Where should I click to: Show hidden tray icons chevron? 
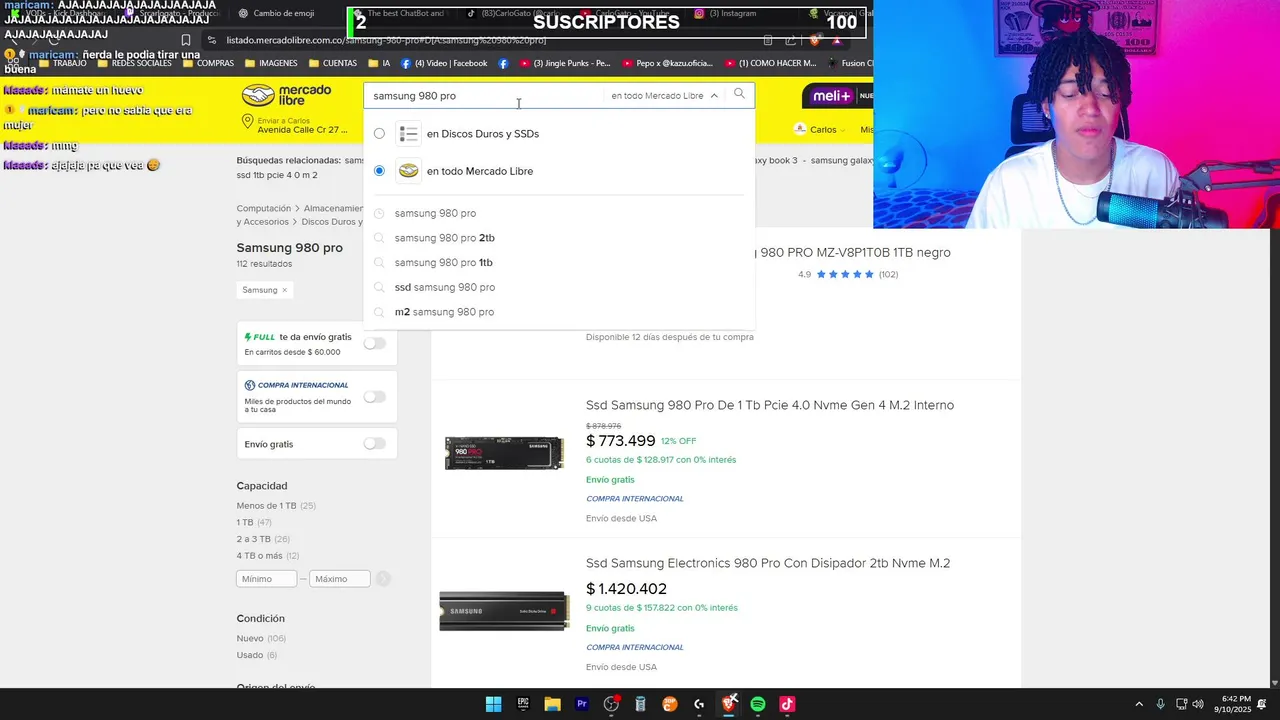click(1138, 704)
